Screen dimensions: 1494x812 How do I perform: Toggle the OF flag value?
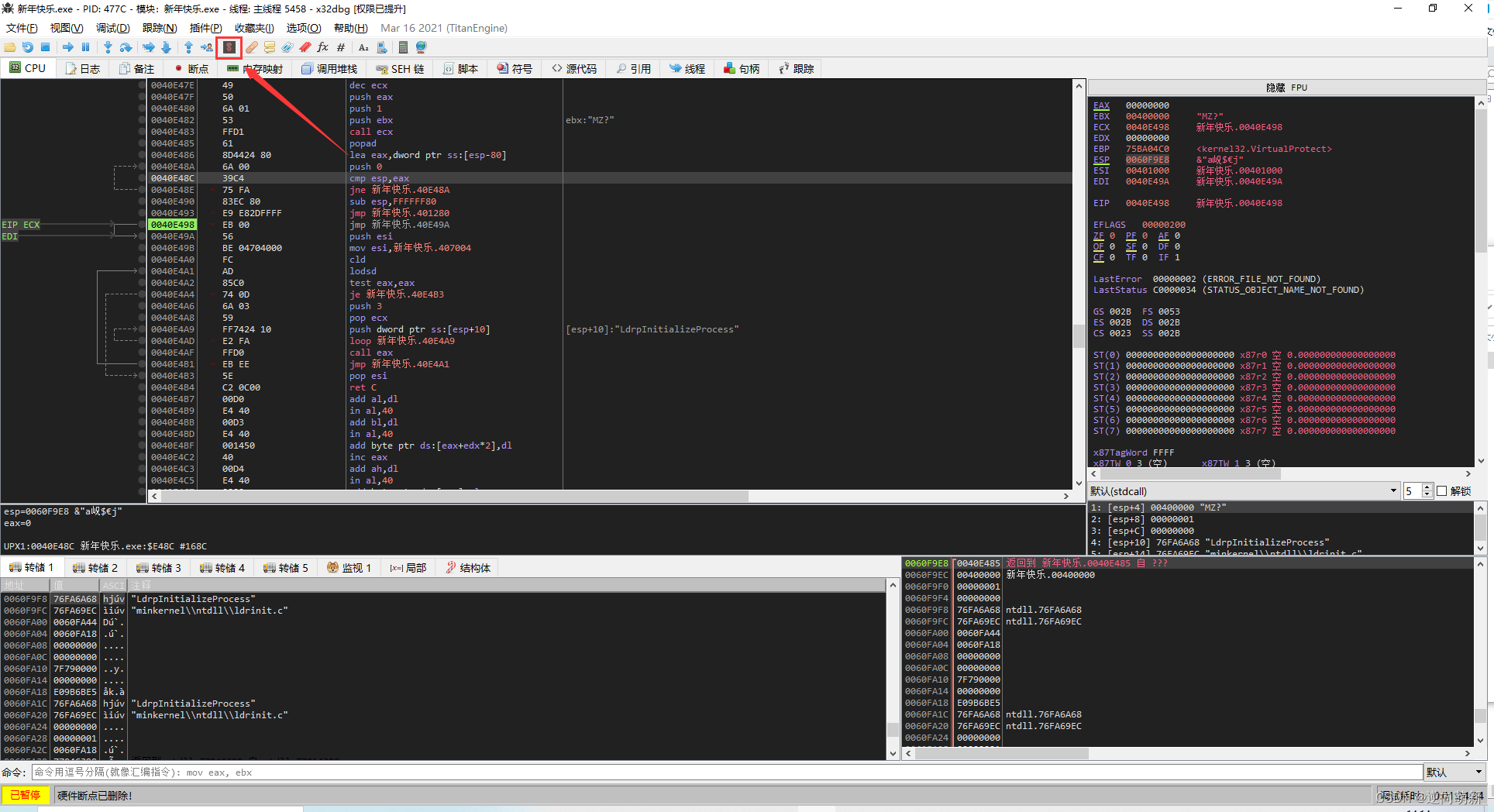tap(1112, 246)
